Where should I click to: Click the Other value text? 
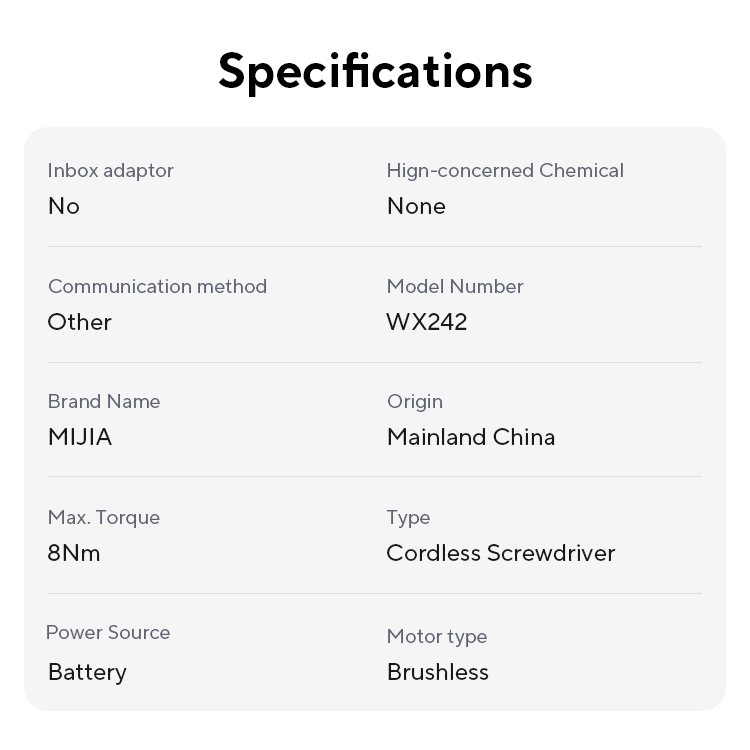point(79,322)
